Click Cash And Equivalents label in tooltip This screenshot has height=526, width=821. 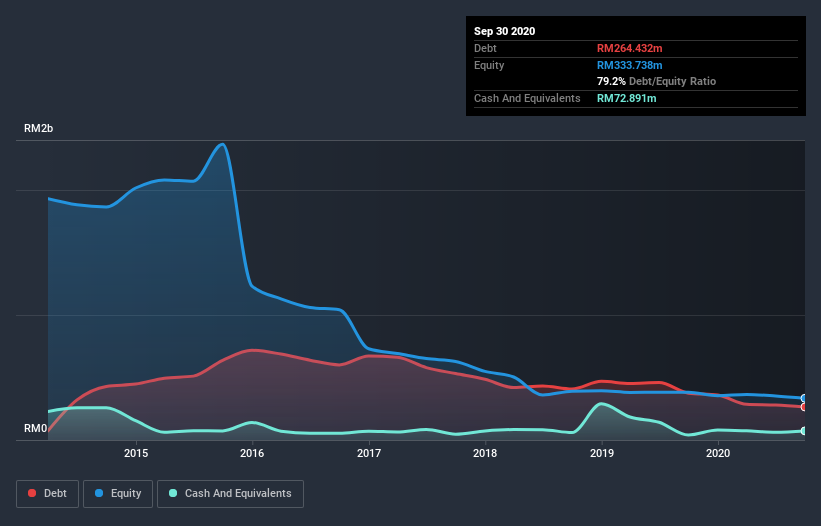pyautogui.click(x=527, y=98)
